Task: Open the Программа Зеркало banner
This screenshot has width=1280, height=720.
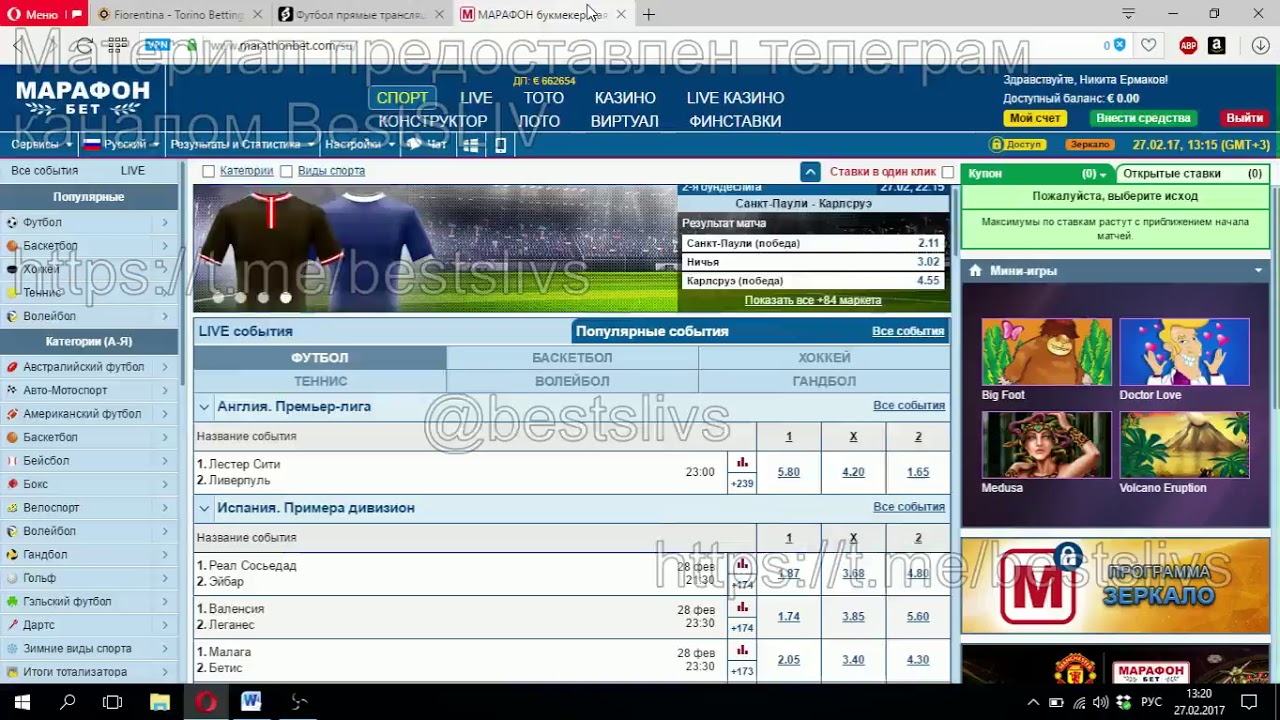Action: pyautogui.click(x=1115, y=587)
